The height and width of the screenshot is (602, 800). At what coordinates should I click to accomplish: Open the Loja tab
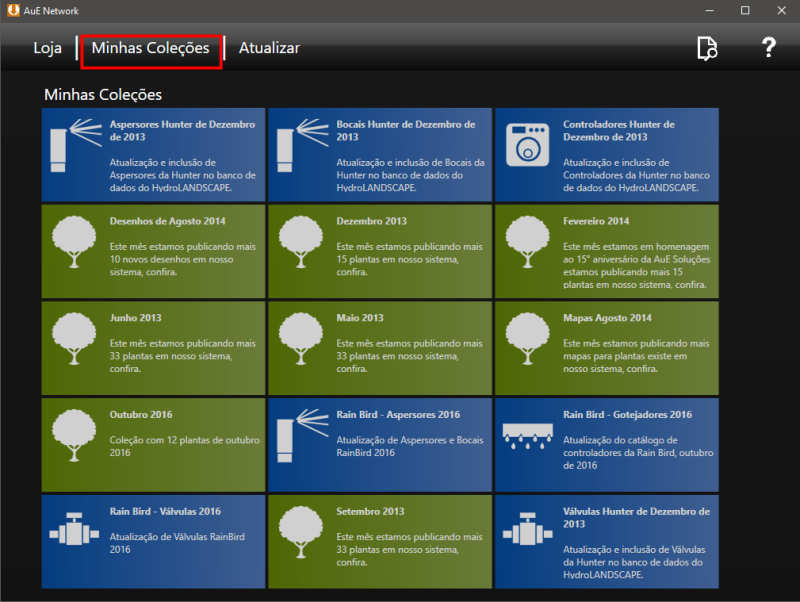(x=47, y=48)
